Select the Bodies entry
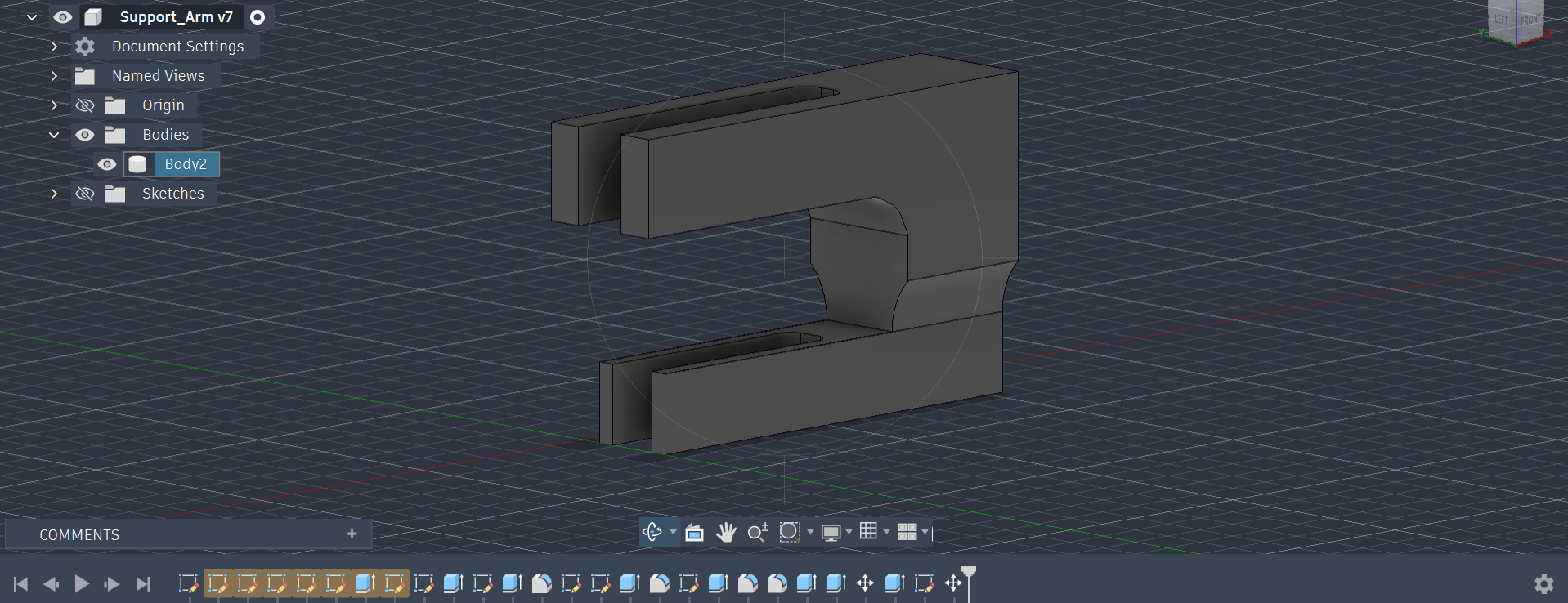Image resolution: width=1568 pixels, height=603 pixels. coord(165,135)
